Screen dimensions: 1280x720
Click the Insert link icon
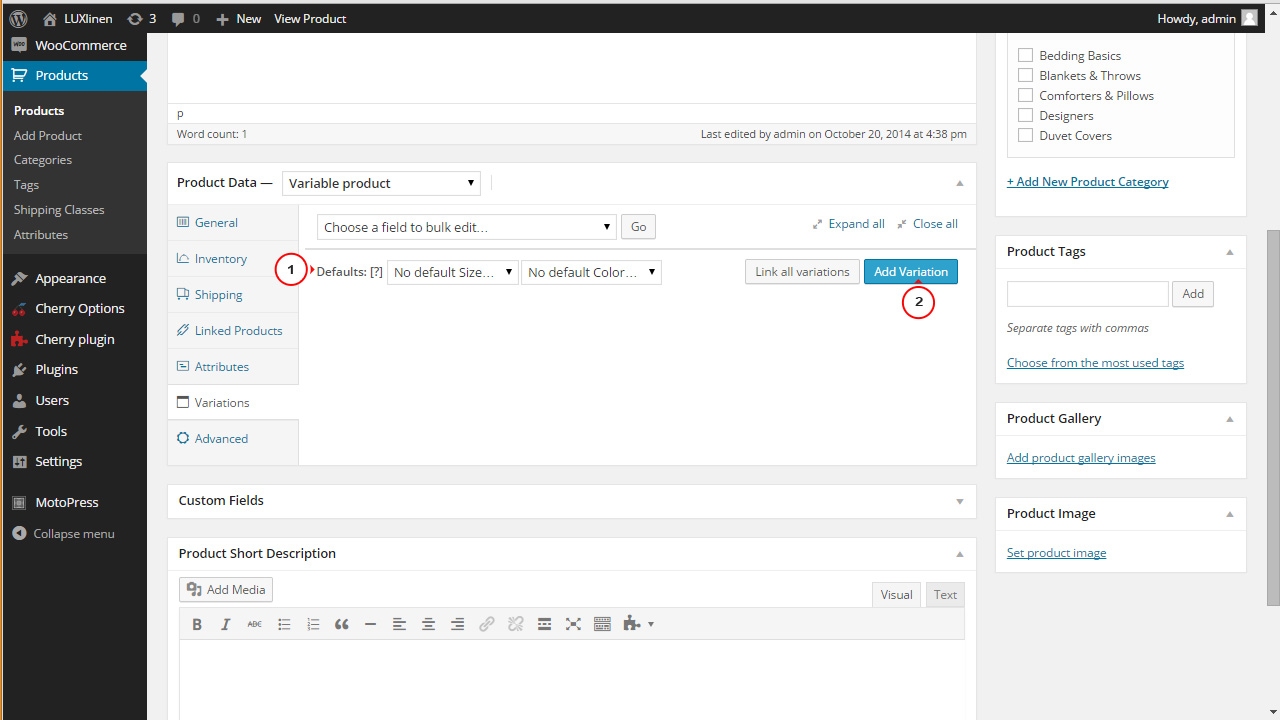pos(487,624)
